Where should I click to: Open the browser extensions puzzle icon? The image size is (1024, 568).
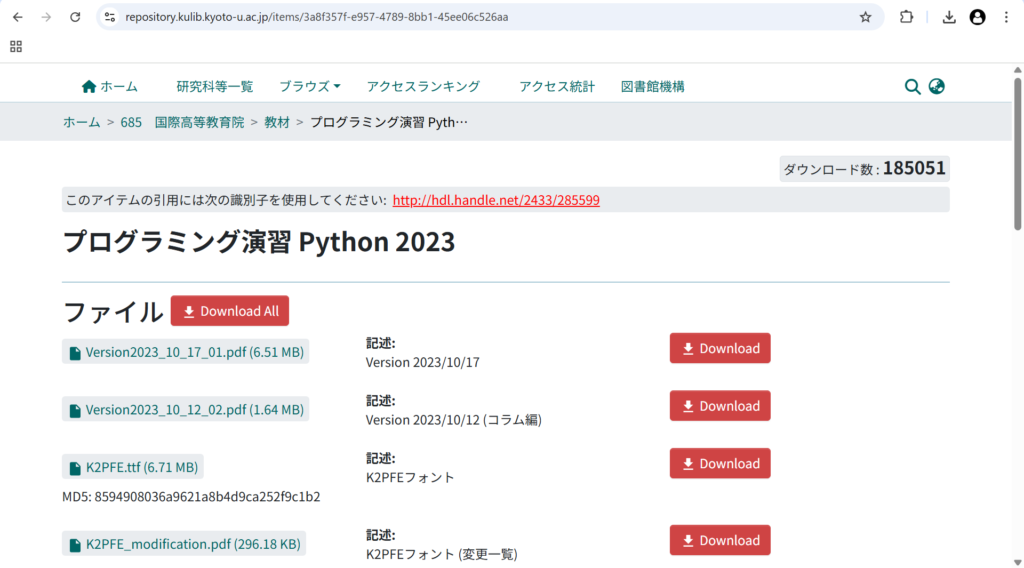[x=906, y=17]
